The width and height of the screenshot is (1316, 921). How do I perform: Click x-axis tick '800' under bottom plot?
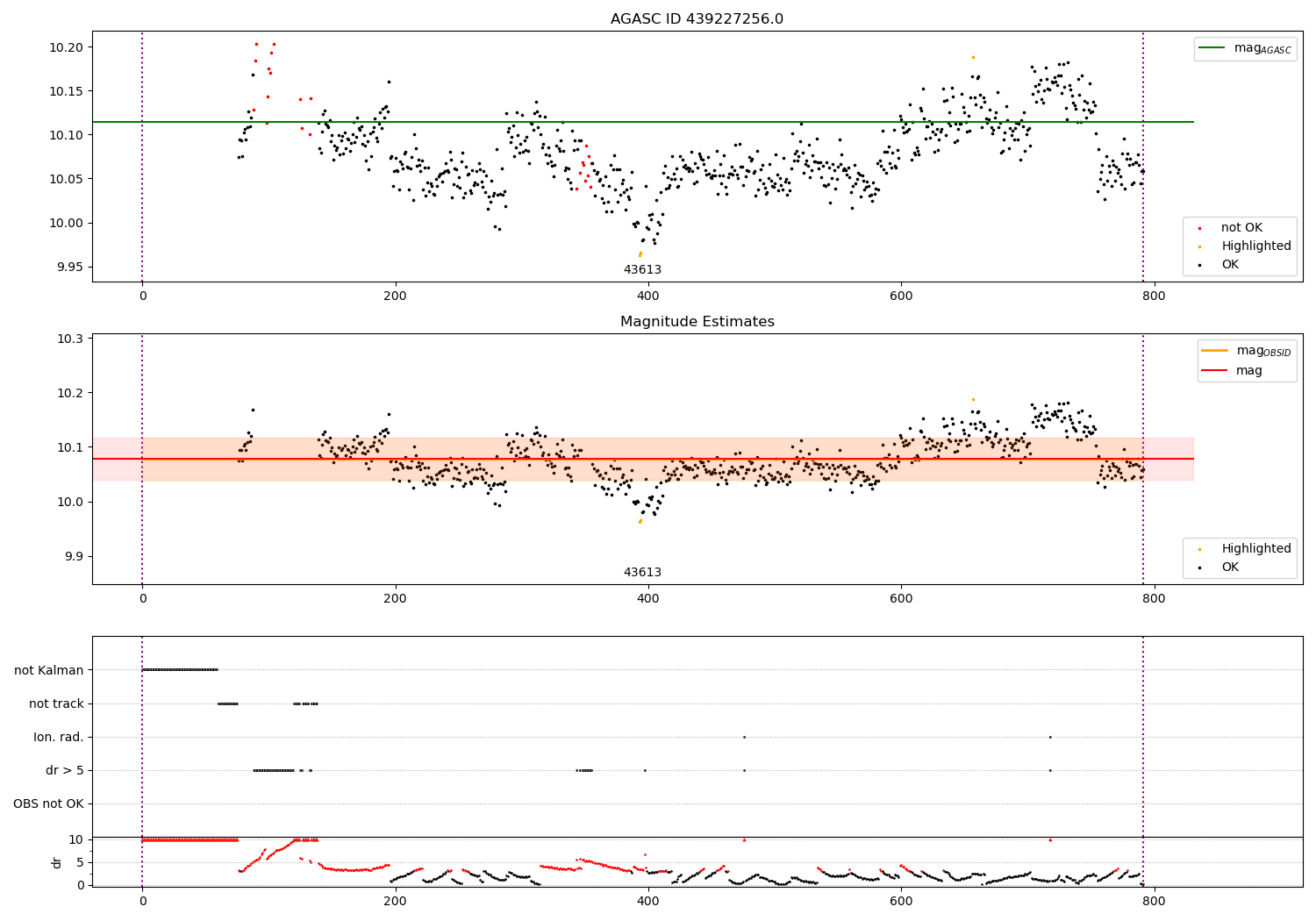click(1154, 901)
